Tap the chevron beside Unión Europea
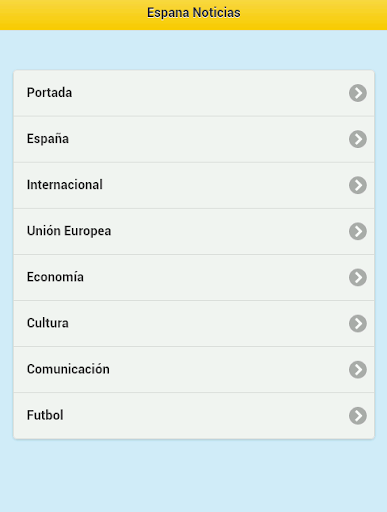Viewport: 387px width, 512px height. coord(358,231)
